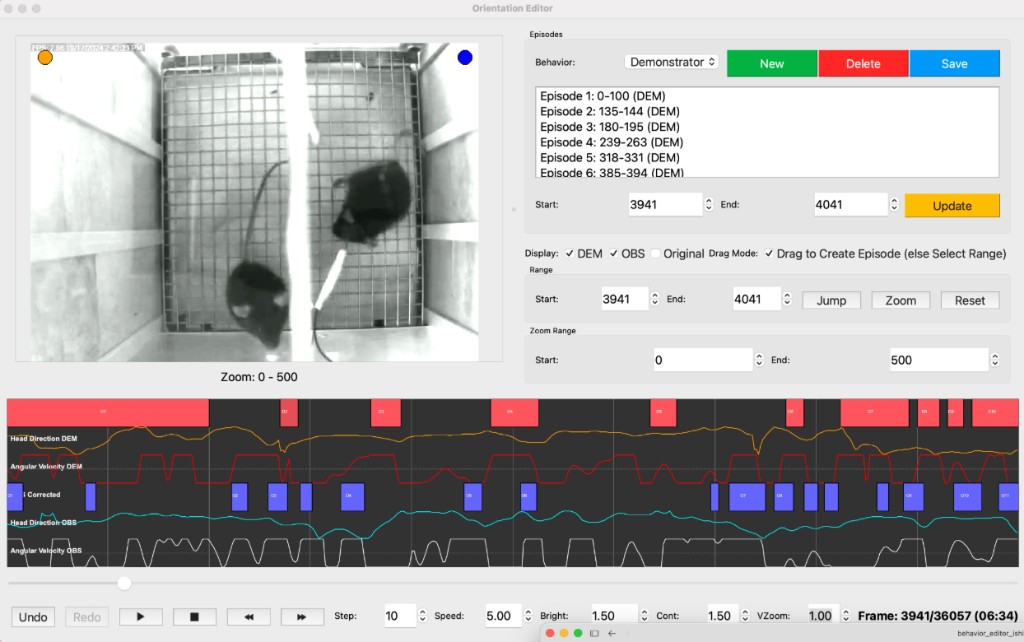
Task: Click the Redo button
Action: (x=87, y=617)
